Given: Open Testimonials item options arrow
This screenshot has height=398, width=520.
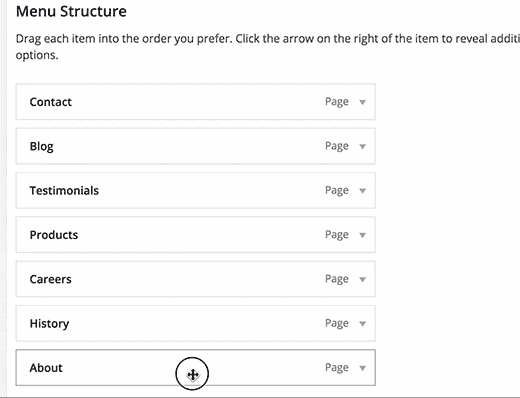Looking at the screenshot, I should (x=362, y=191).
